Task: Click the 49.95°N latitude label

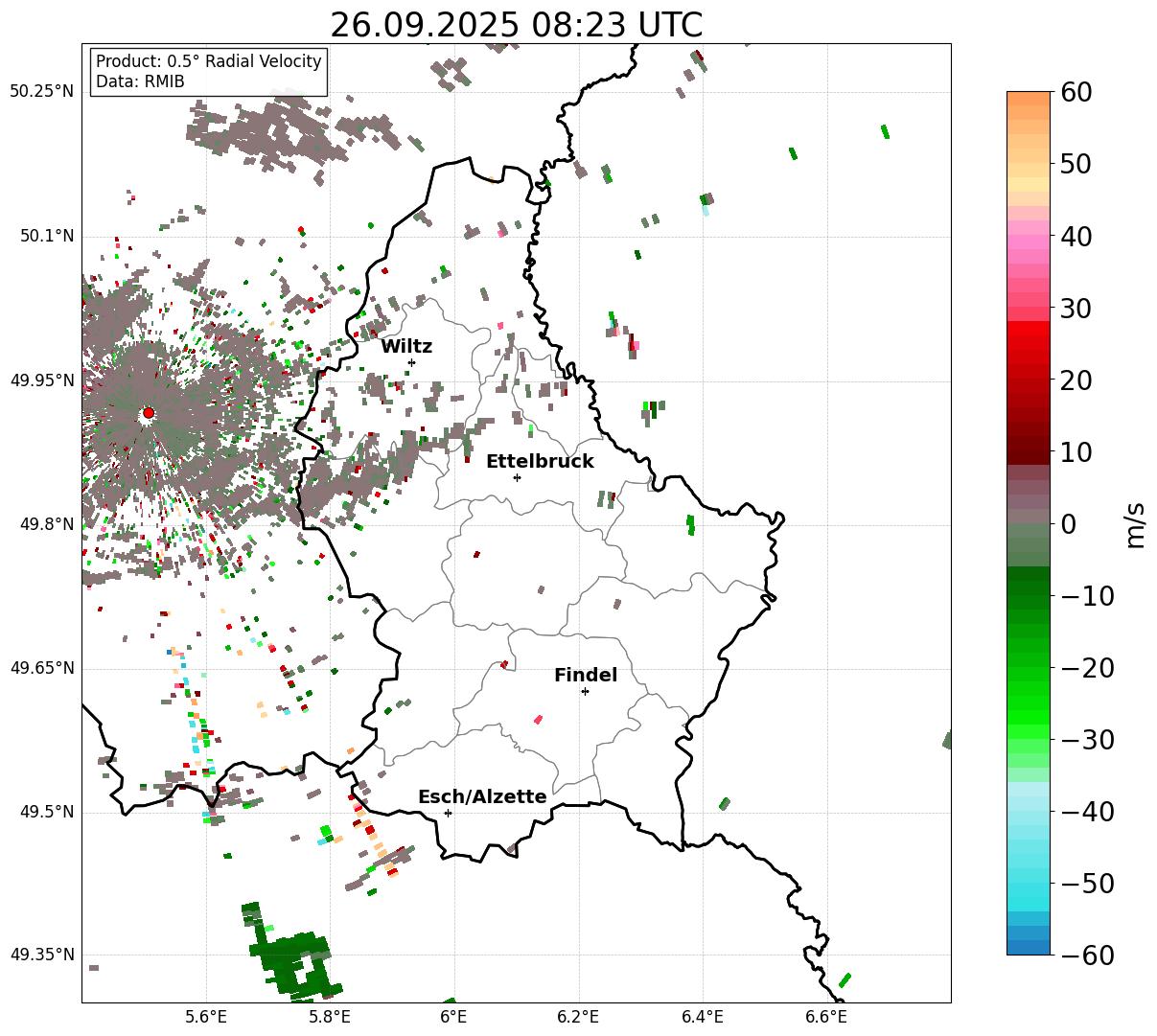Action: point(41,380)
